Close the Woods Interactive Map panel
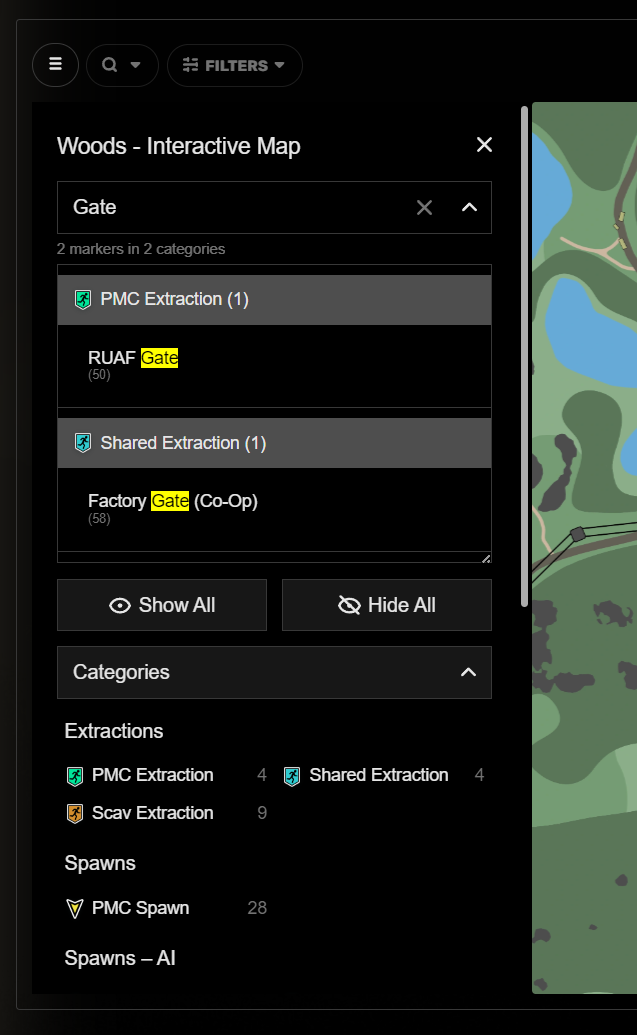The height and width of the screenshot is (1035, 637). (485, 145)
